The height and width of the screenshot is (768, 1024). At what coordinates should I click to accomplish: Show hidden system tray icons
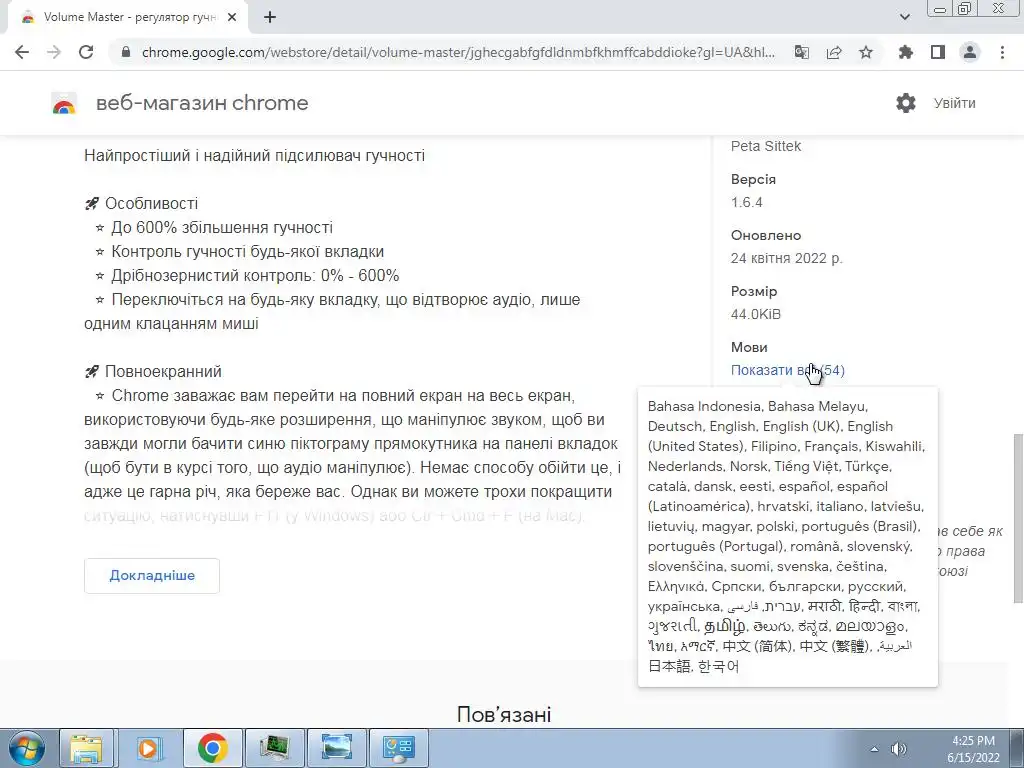pyautogui.click(x=874, y=749)
